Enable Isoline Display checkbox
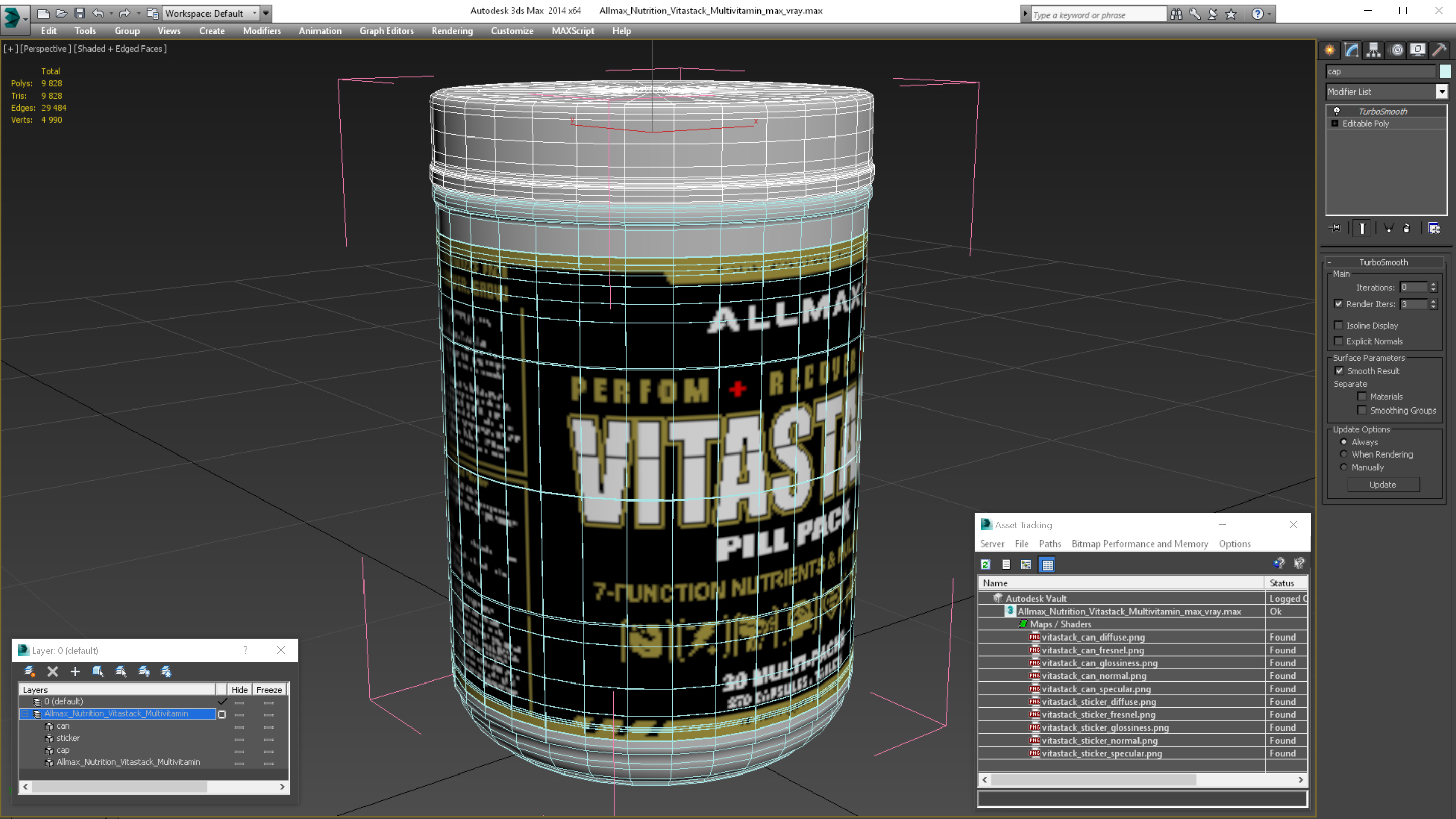This screenshot has height=819, width=1456. pyautogui.click(x=1338, y=325)
